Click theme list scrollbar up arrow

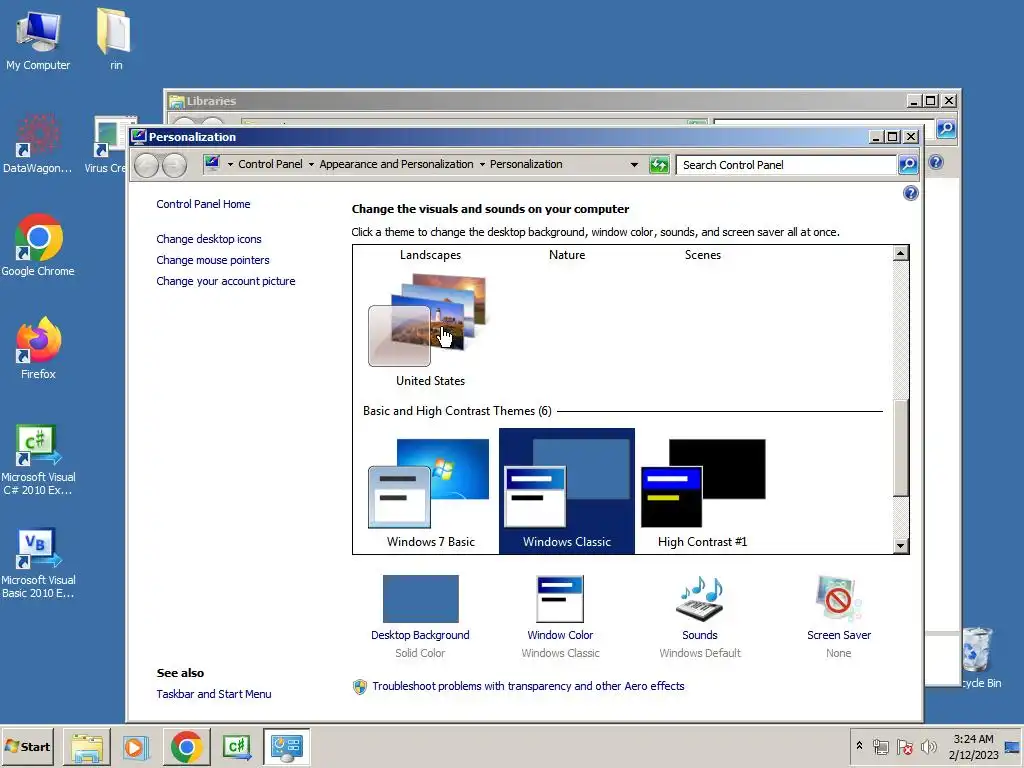[x=901, y=253]
